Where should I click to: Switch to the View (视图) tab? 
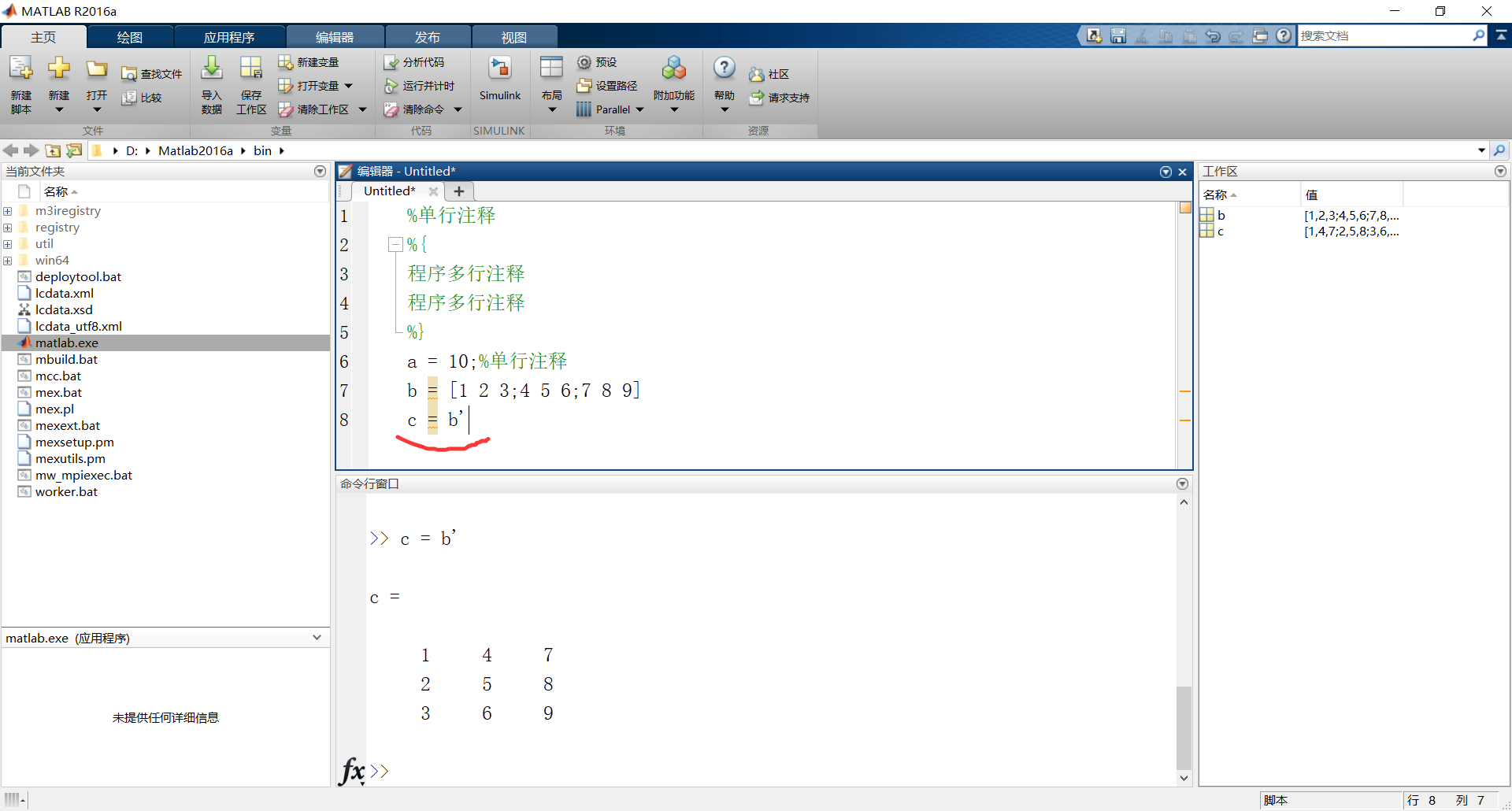point(514,37)
